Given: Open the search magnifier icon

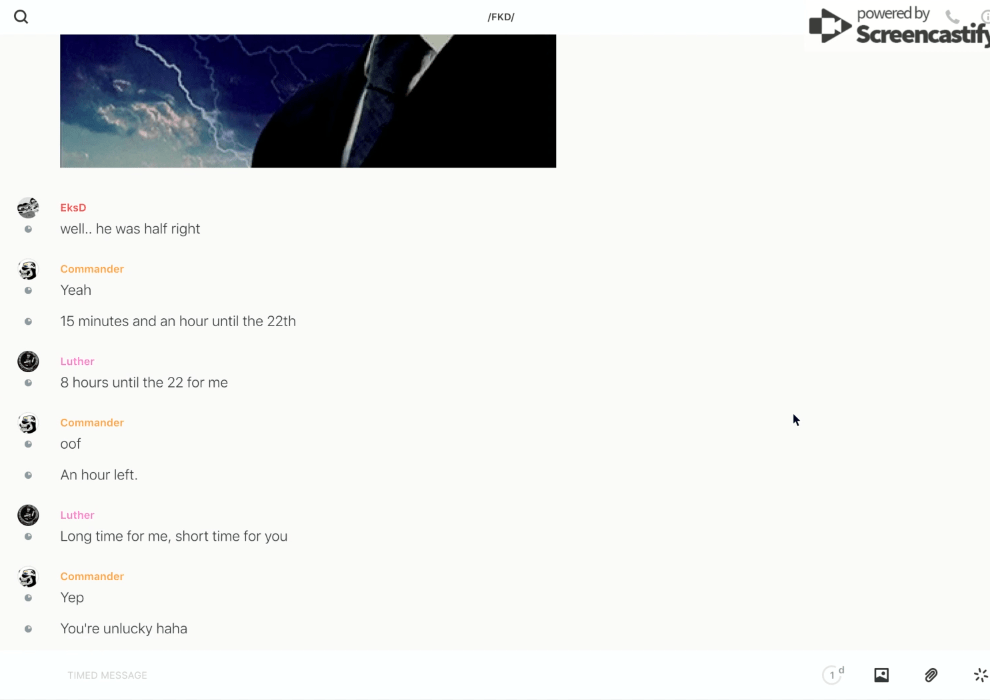Looking at the screenshot, I should (x=21, y=17).
